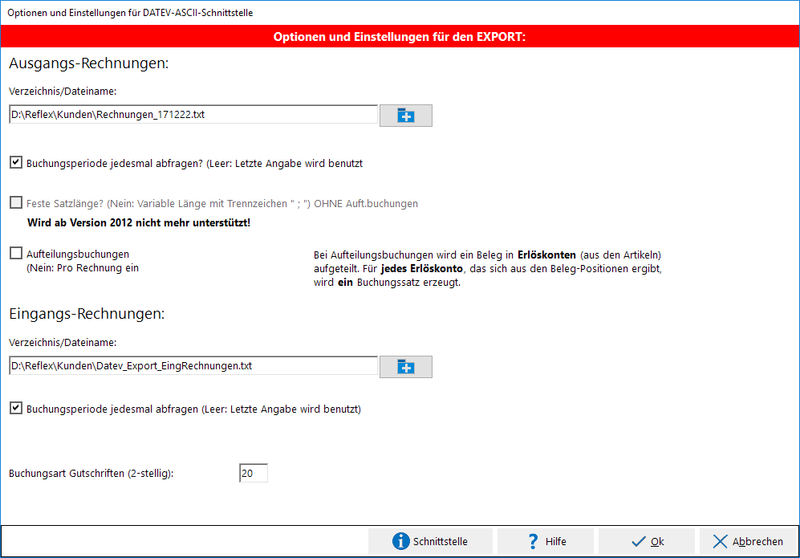Cancel with Abbrechen button
The width and height of the screenshot is (800, 558).
pos(747,541)
